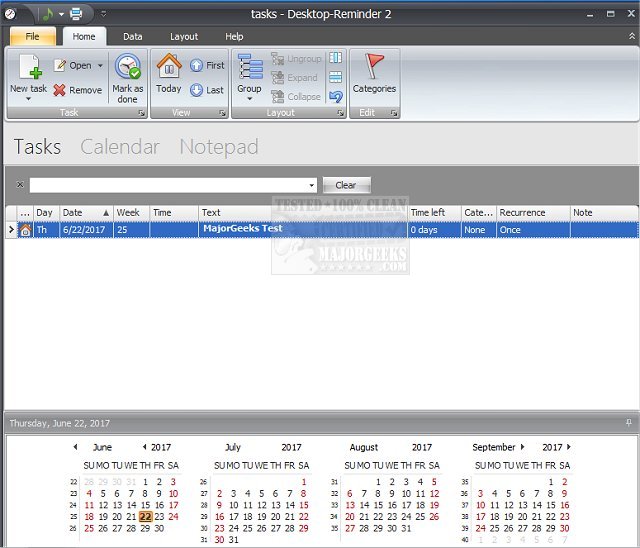
Task: Click the Group layout icon
Action: click(x=249, y=66)
